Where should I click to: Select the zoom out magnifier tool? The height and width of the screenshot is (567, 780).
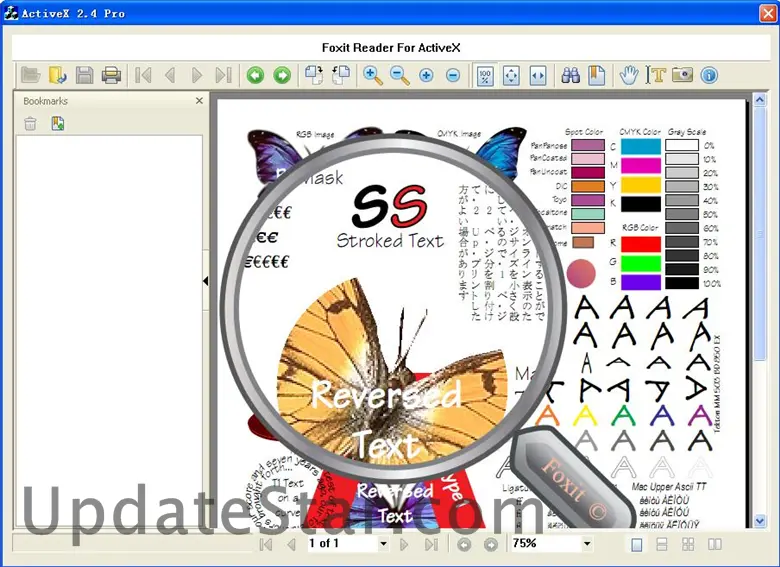399,75
